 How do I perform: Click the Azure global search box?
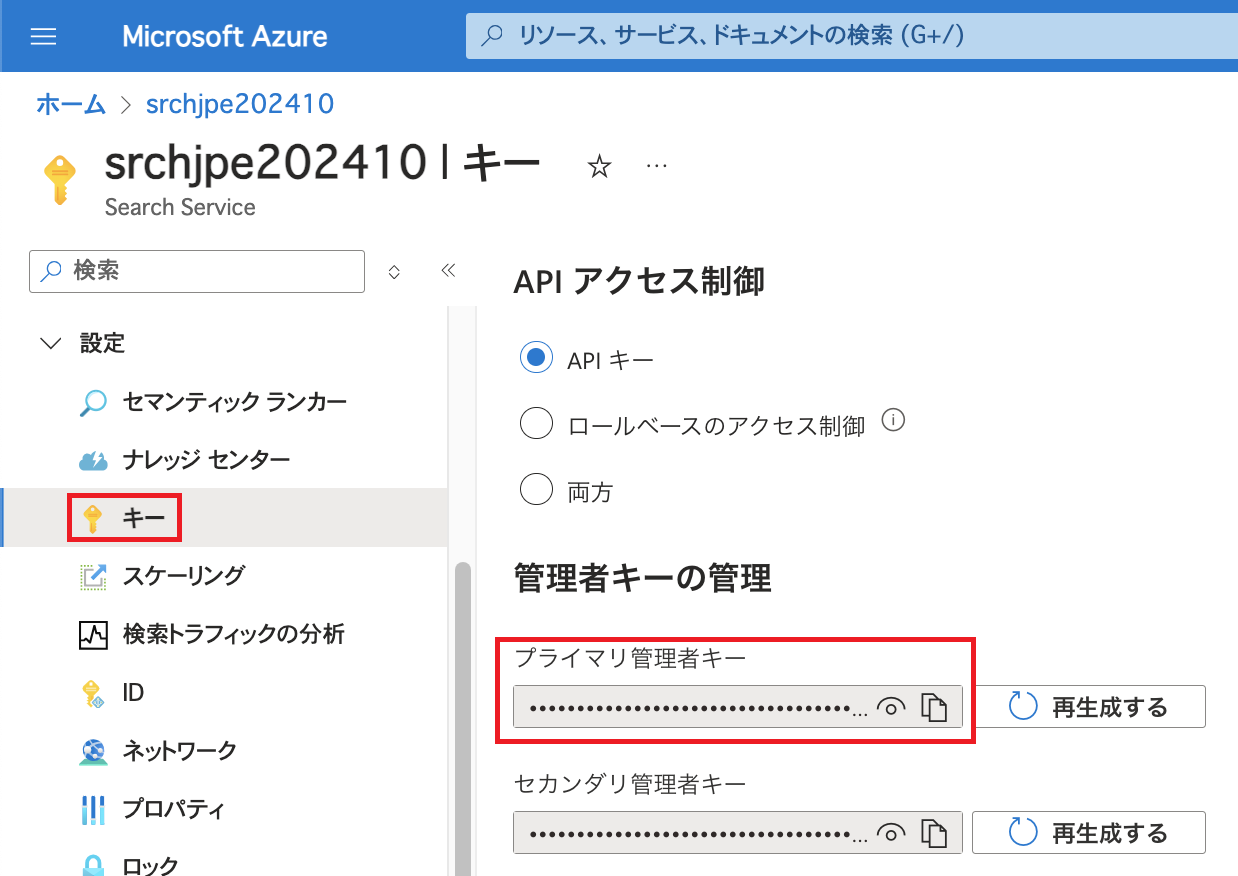click(852, 36)
